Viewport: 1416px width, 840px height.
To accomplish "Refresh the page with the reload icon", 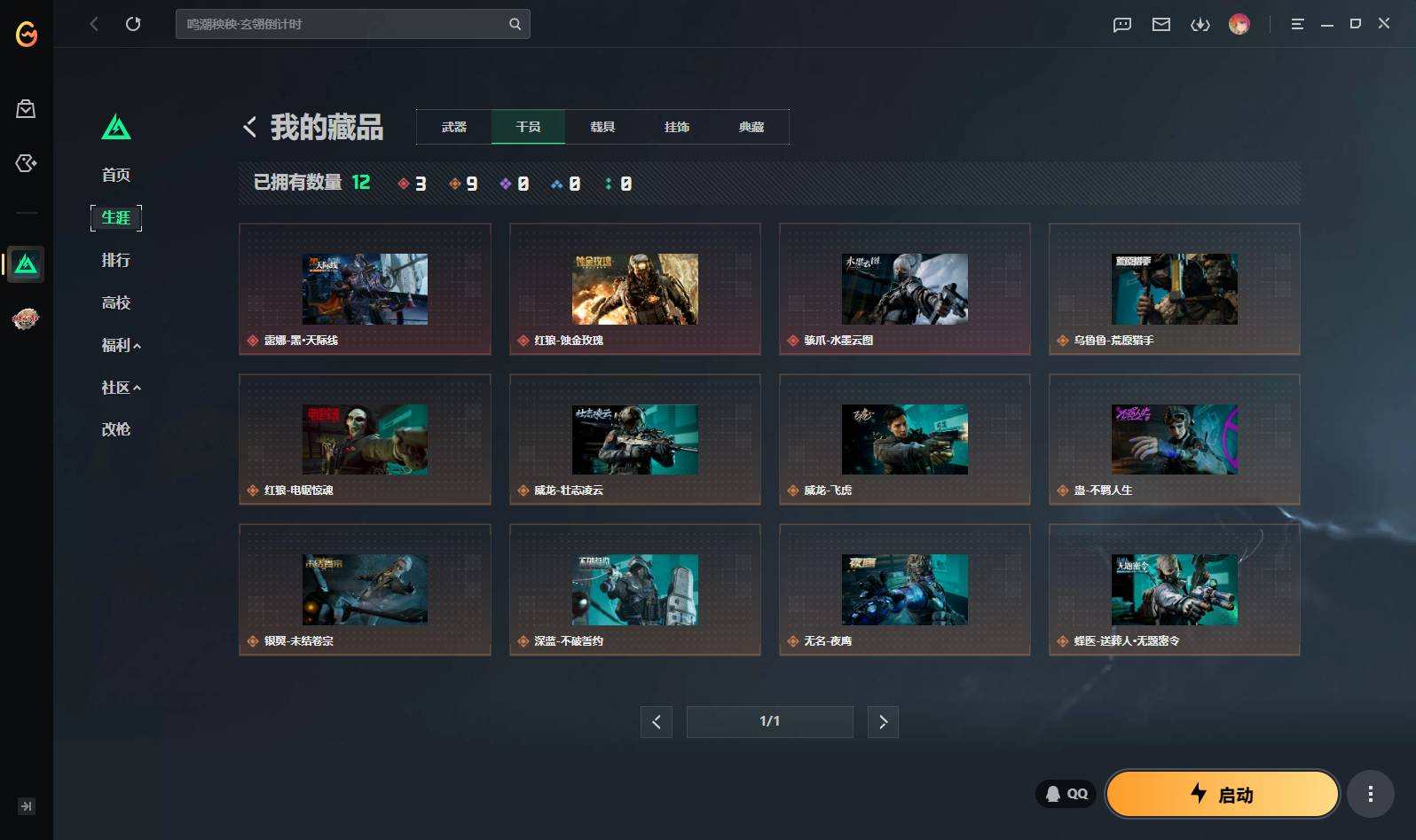I will tap(133, 24).
